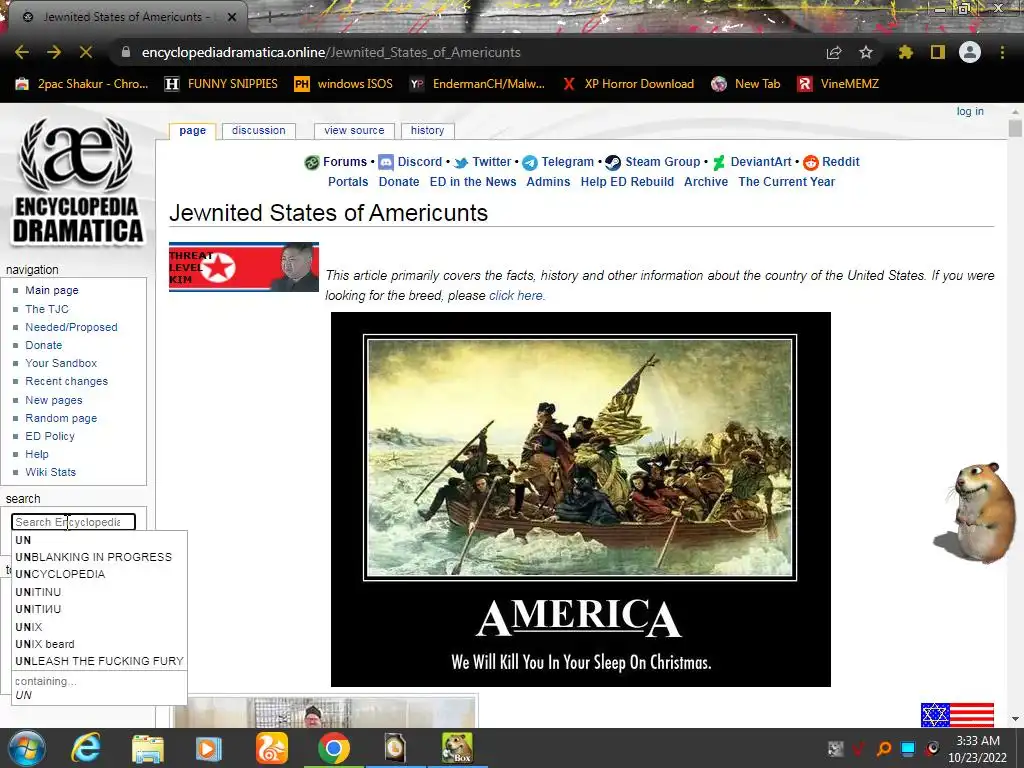Viewport: 1024px width, 768px height.
Task: Open the UC Browser taskbar icon
Action: pyautogui.click(x=272, y=748)
